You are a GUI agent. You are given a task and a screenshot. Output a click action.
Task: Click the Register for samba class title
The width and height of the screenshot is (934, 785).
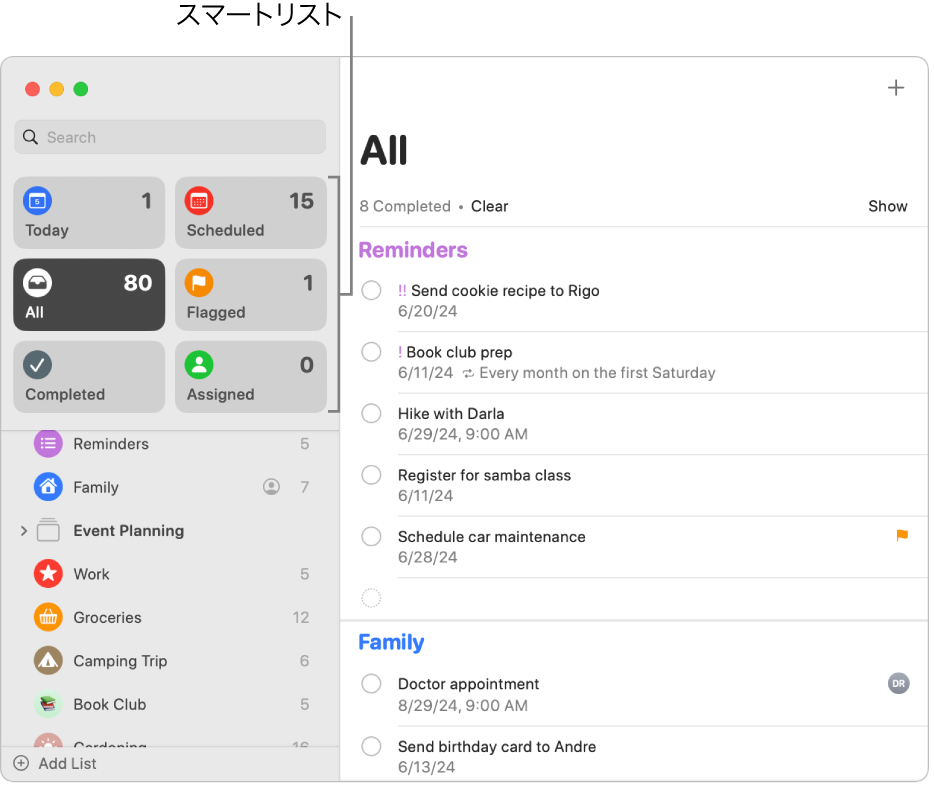point(484,475)
